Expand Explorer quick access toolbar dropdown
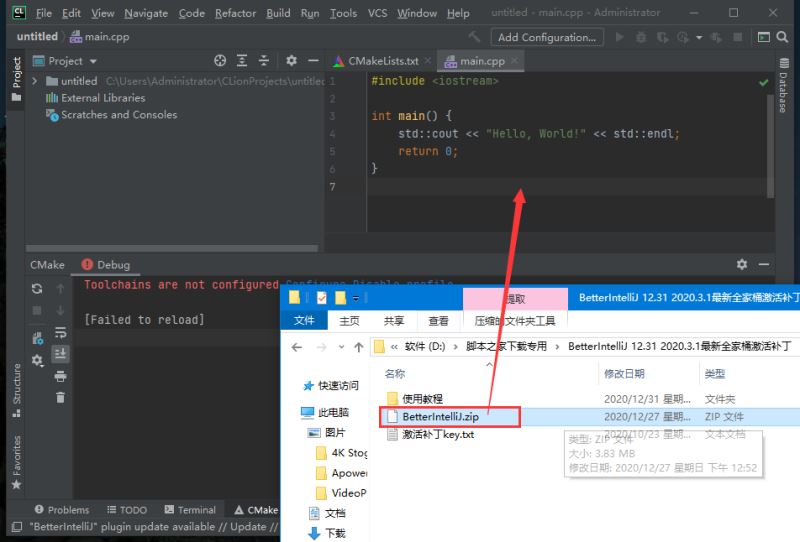800x542 pixels. point(356,298)
